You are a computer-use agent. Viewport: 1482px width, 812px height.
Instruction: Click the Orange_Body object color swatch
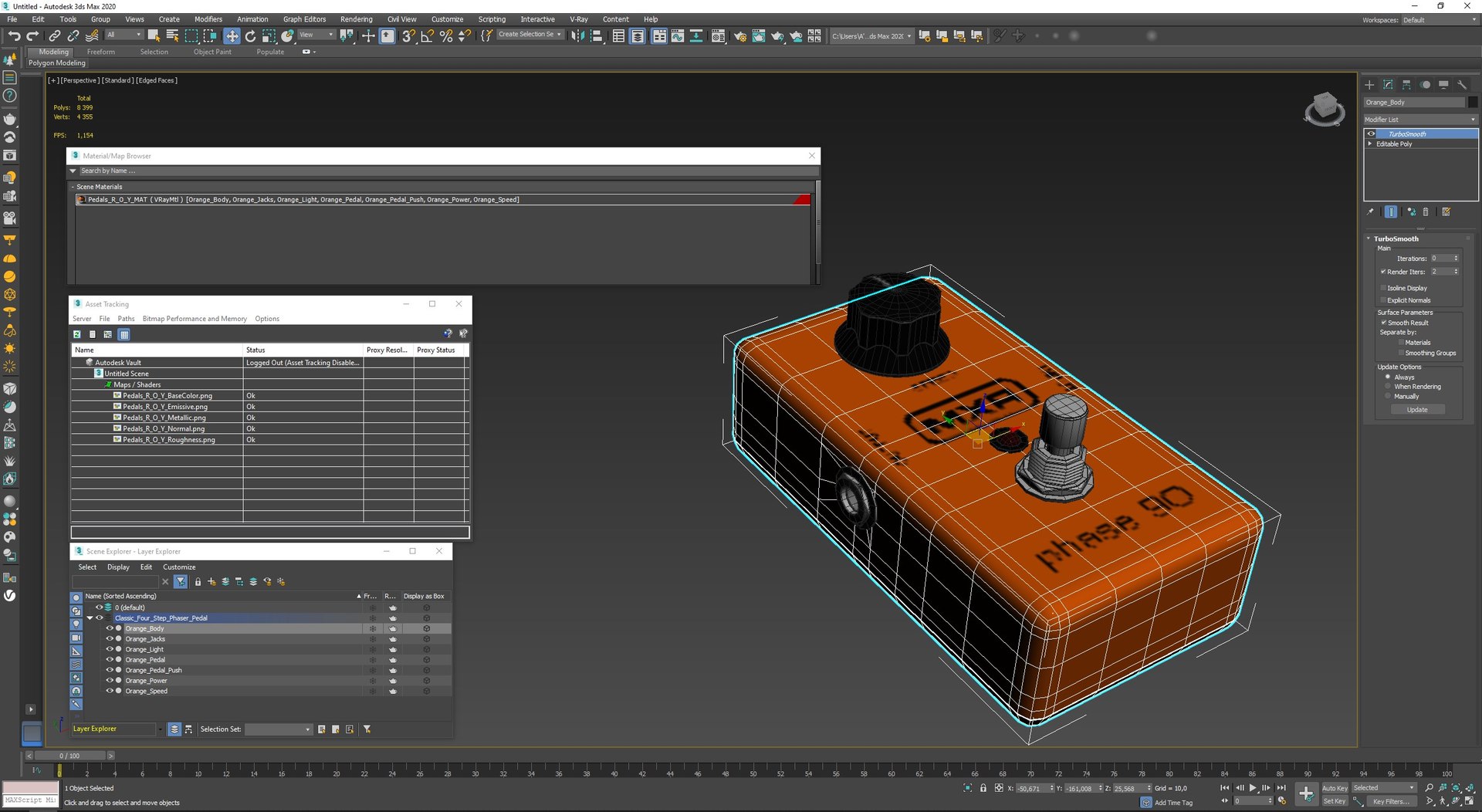pyautogui.click(x=1473, y=102)
